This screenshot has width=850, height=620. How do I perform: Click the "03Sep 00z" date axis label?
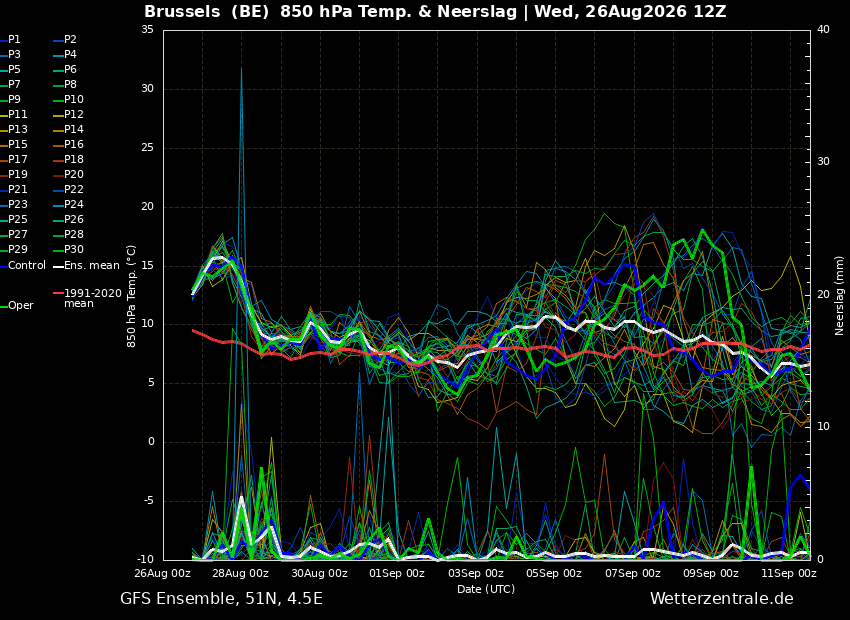tap(476, 573)
